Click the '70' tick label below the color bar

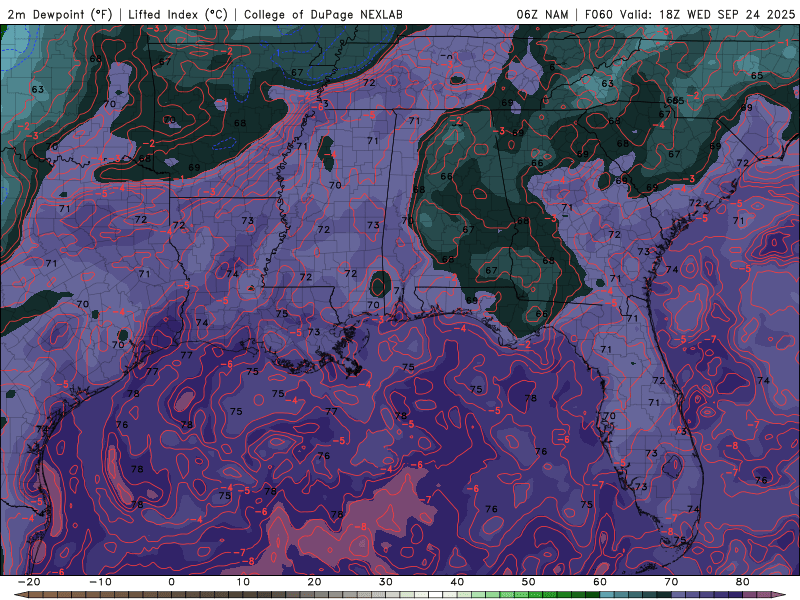click(x=671, y=582)
